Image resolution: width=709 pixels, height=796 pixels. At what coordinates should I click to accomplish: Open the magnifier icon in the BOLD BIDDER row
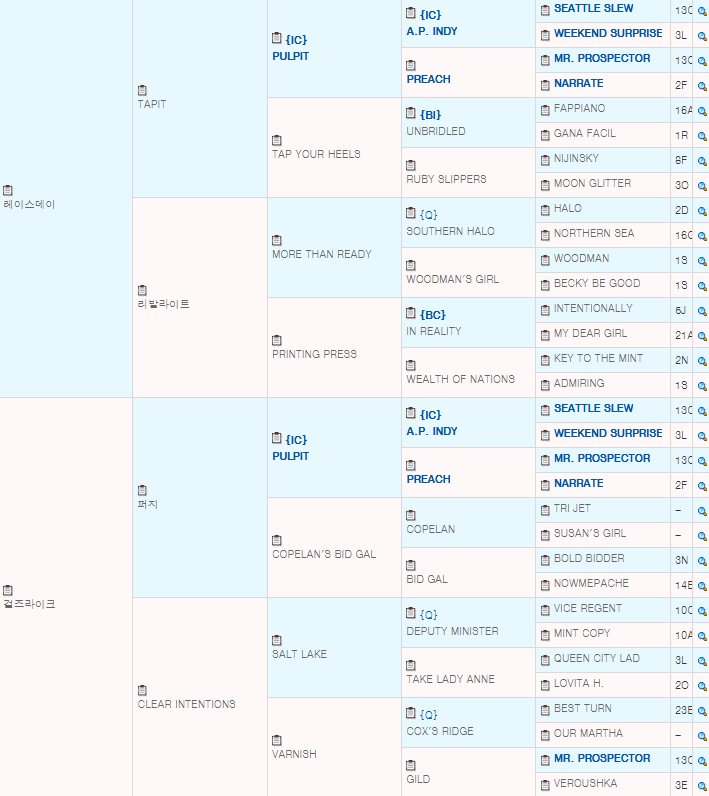tap(702, 559)
